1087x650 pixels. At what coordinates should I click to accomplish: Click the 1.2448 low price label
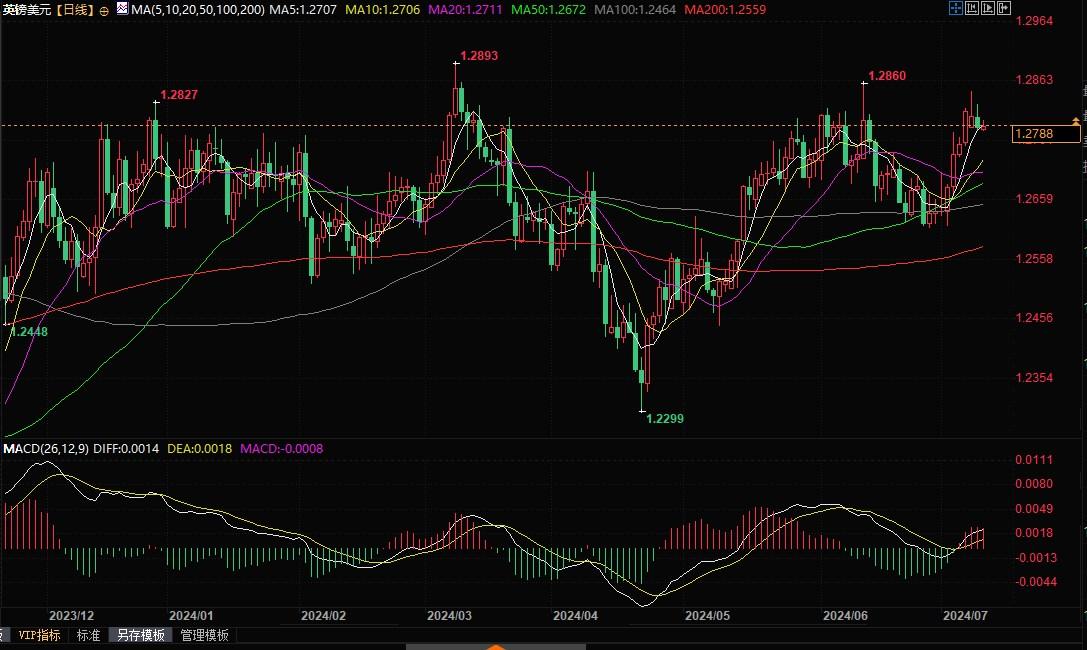coord(29,332)
